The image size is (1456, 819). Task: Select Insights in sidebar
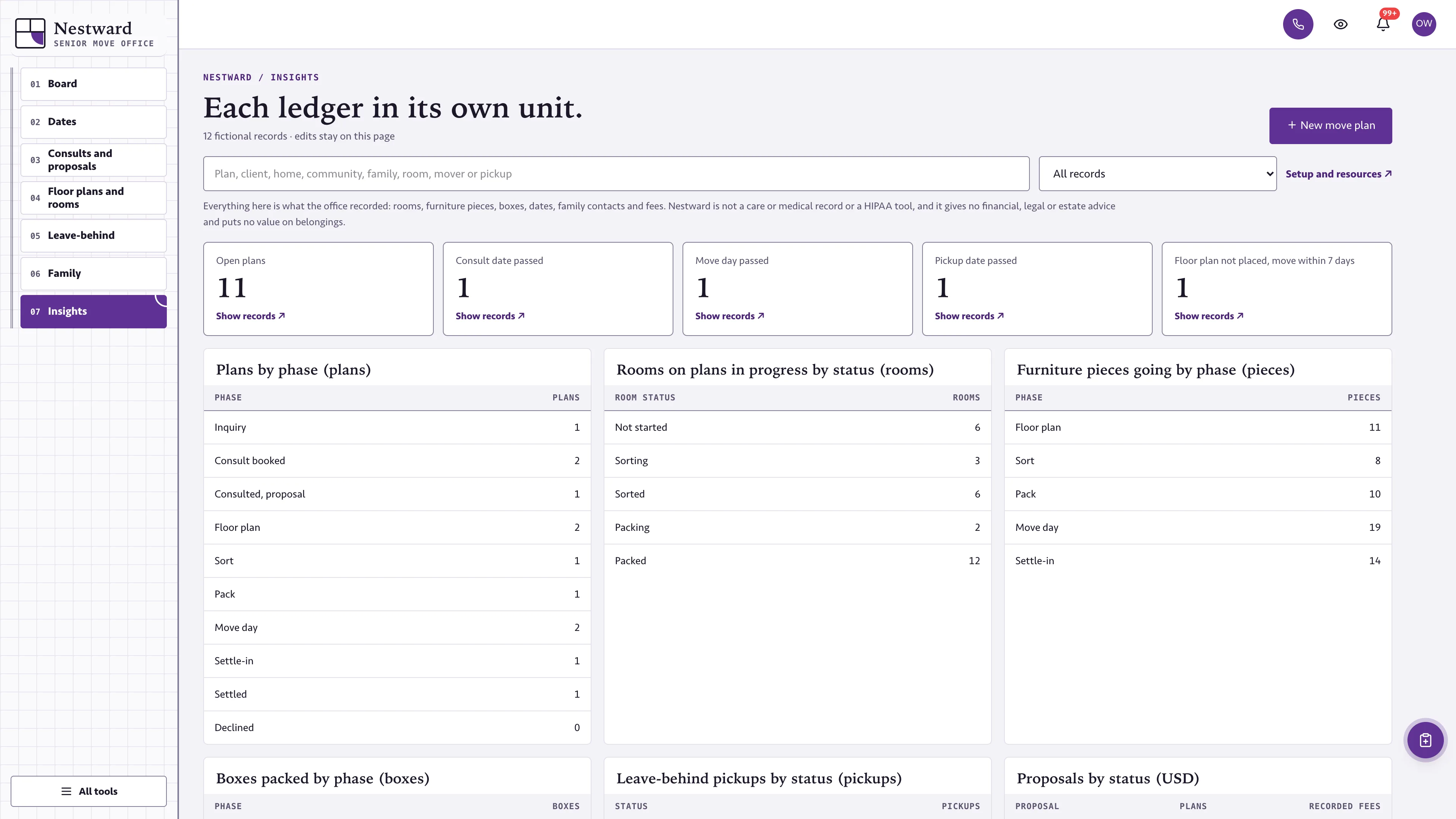pos(93,311)
